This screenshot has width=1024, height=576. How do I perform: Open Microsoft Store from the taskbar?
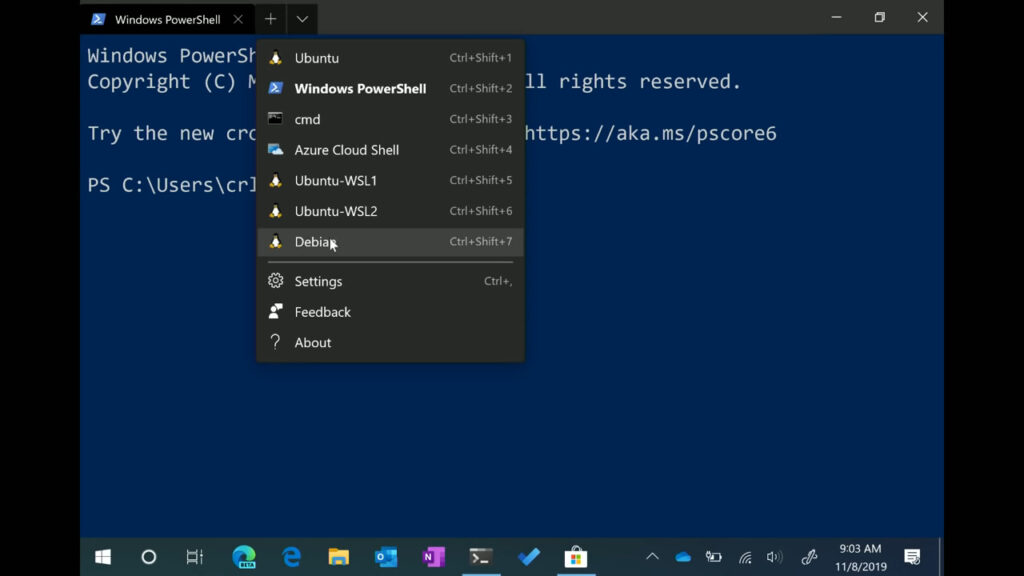(x=576, y=557)
